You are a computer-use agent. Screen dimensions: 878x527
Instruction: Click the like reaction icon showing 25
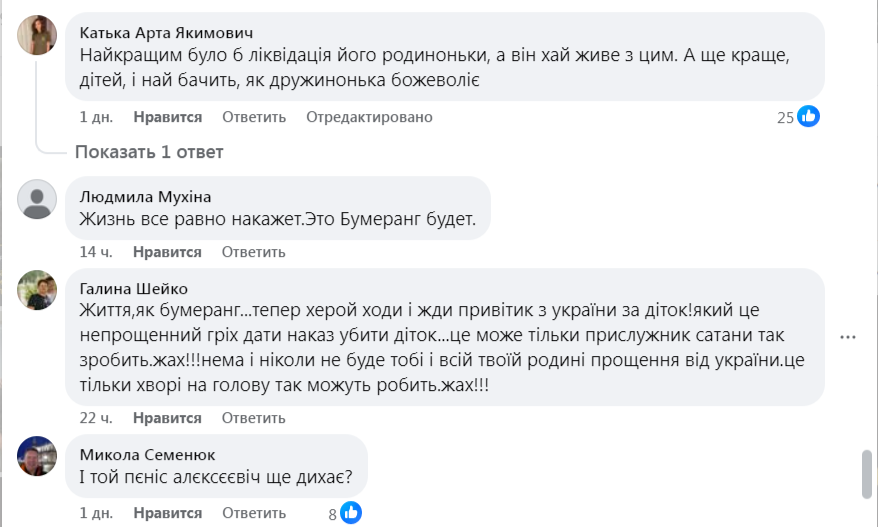point(809,117)
